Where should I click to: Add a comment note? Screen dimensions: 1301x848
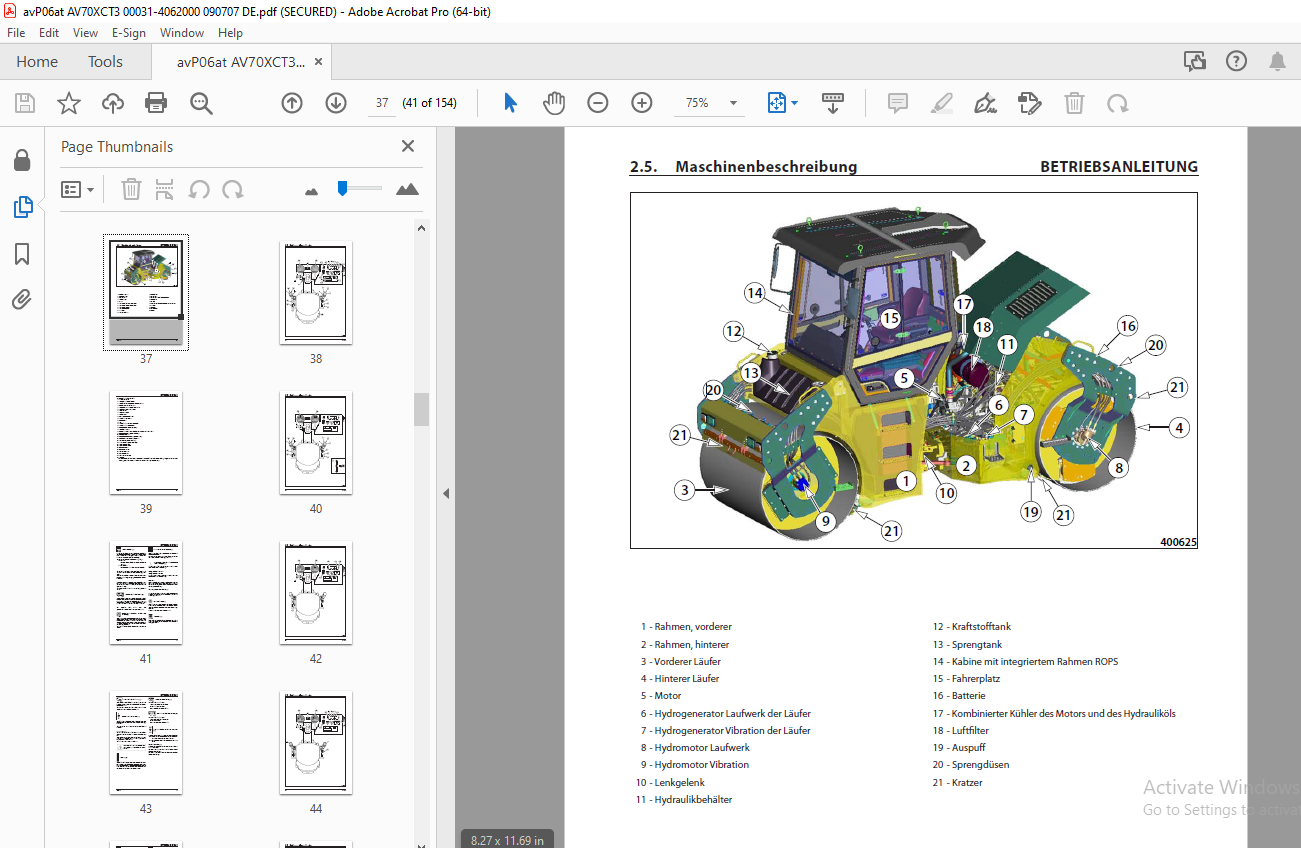click(898, 103)
